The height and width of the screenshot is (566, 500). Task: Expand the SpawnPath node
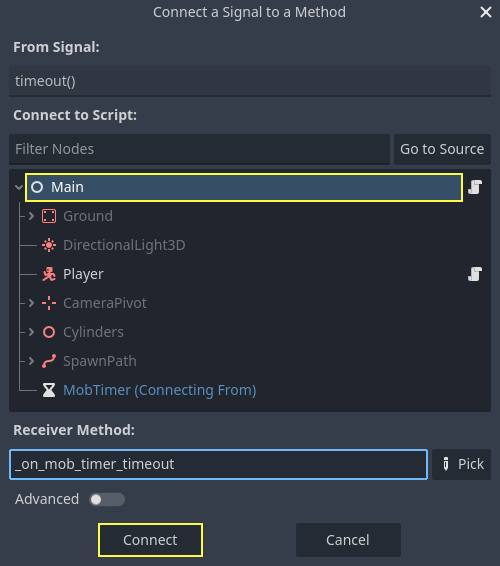pos(31,361)
